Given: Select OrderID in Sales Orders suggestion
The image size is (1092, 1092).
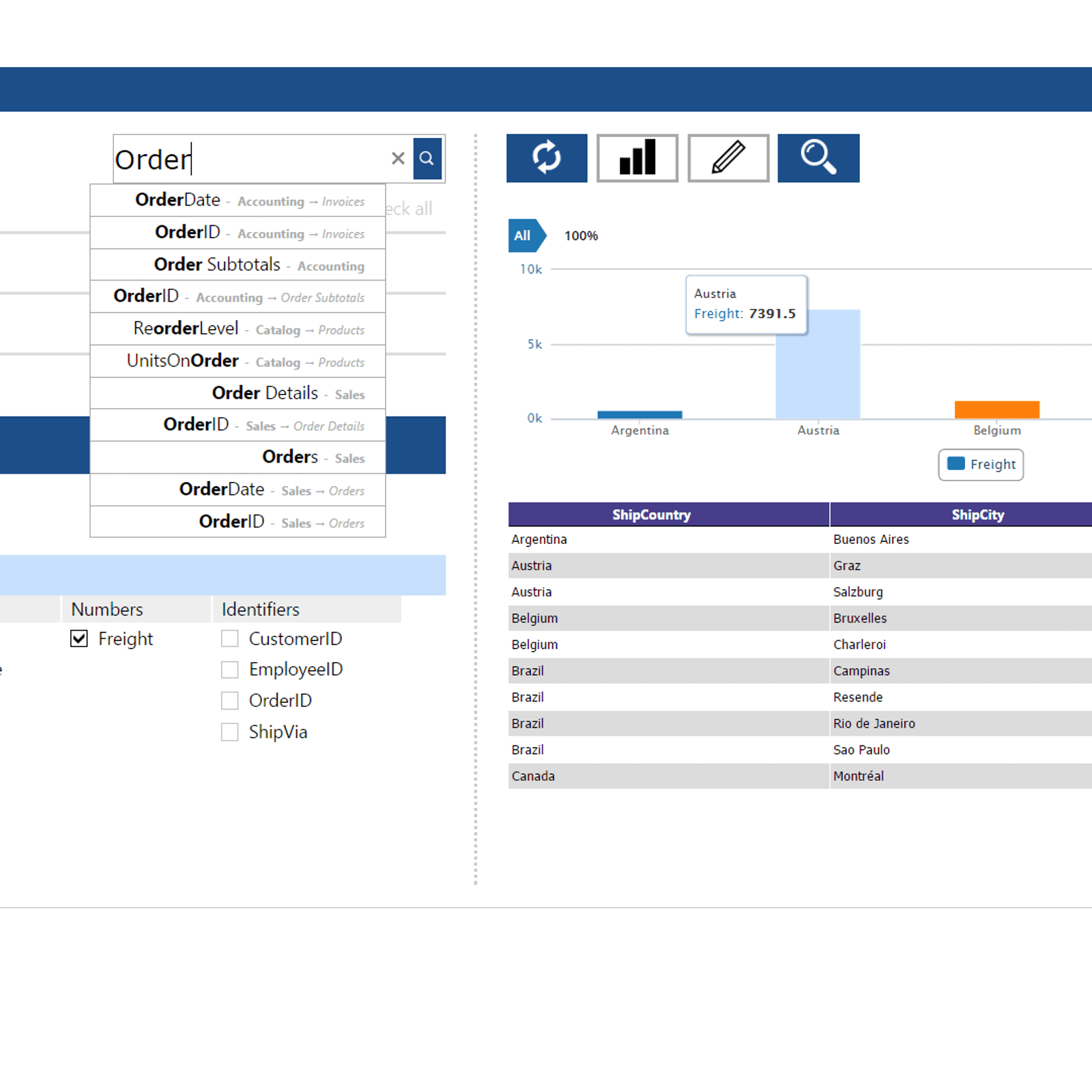Looking at the screenshot, I should click(x=238, y=521).
